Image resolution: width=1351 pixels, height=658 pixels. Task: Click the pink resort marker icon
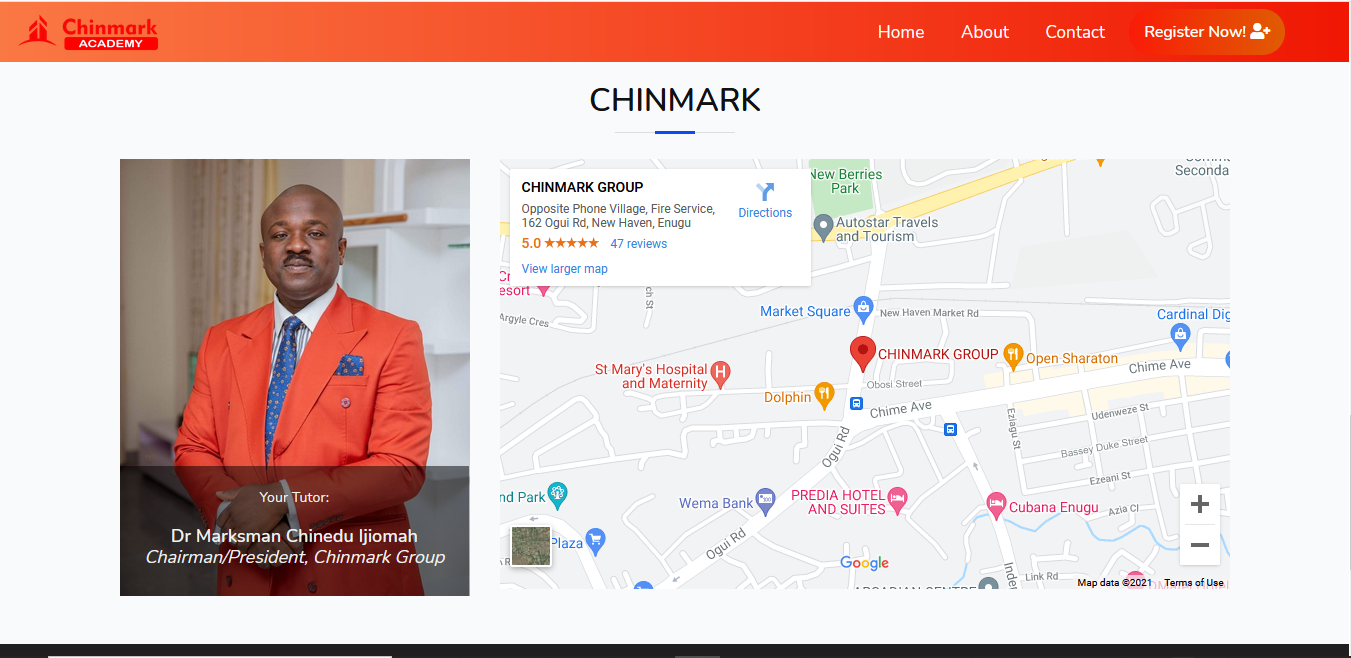pos(543,290)
